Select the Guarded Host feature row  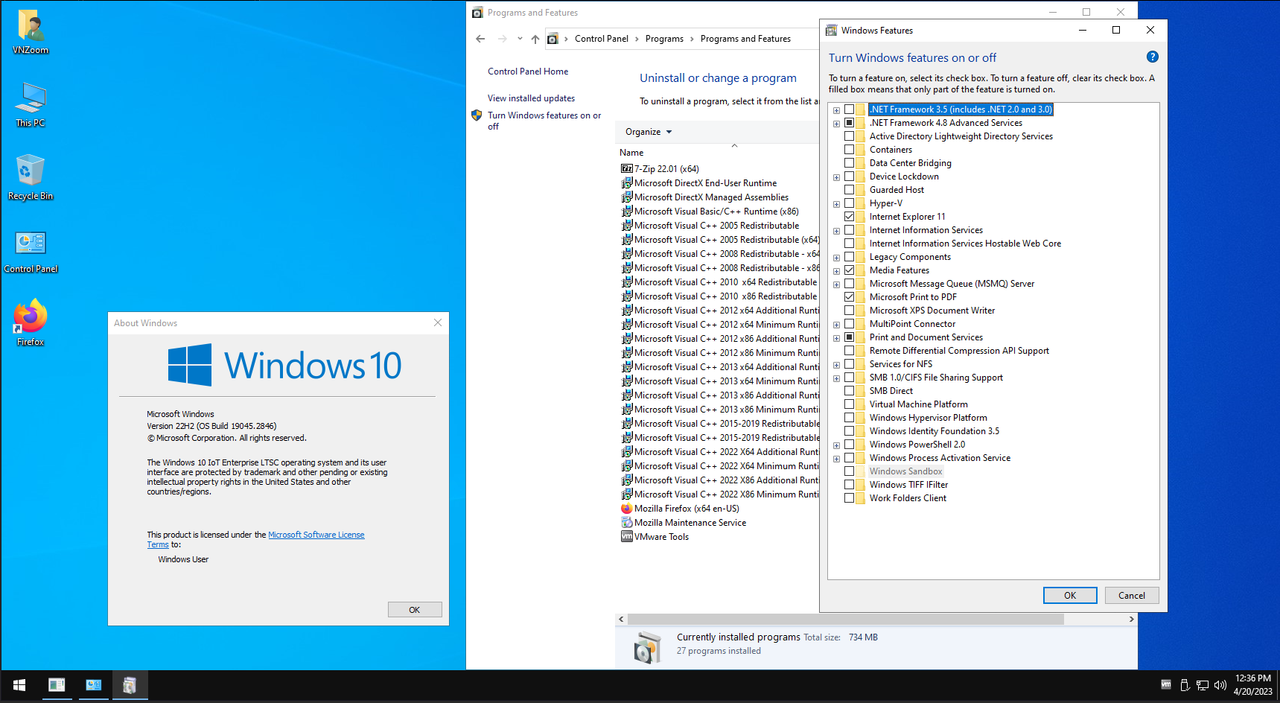point(896,190)
